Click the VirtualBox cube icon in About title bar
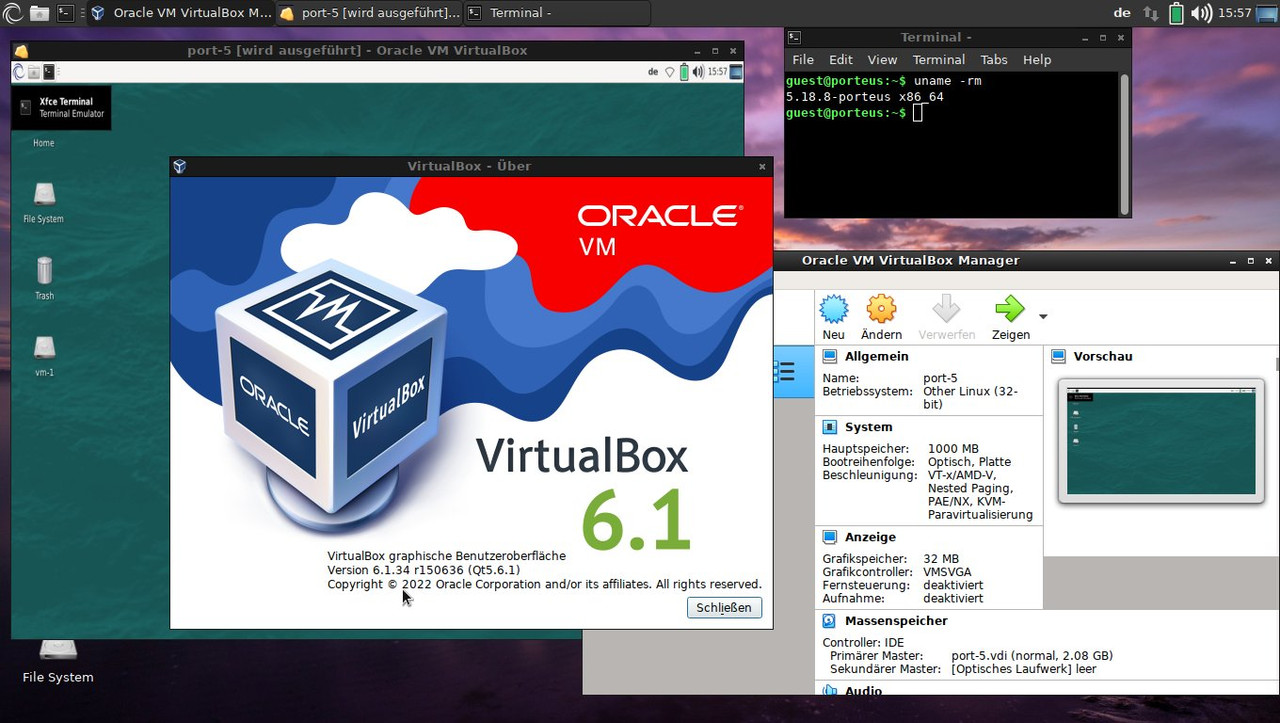Screen dimensions: 1280x723 [x=179, y=166]
